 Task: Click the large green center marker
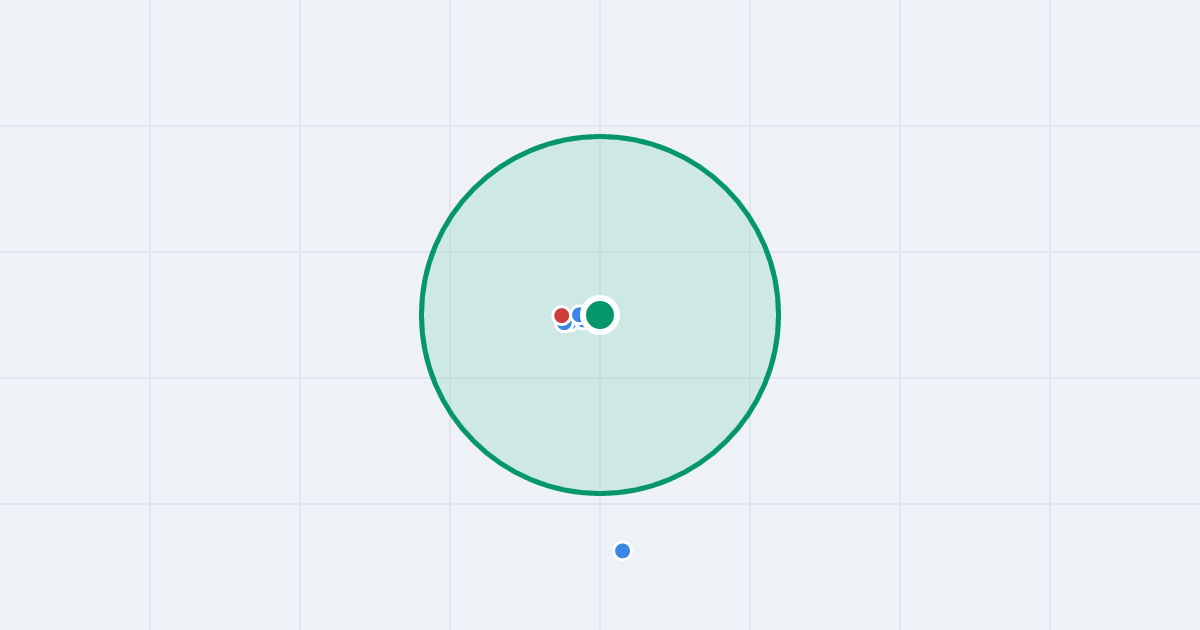[600, 315]
